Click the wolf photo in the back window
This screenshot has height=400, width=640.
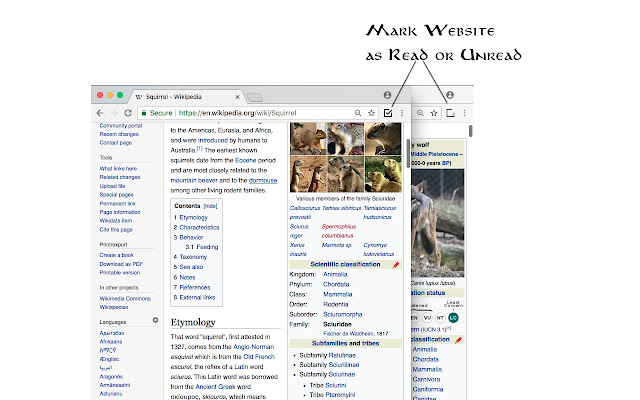438,224
